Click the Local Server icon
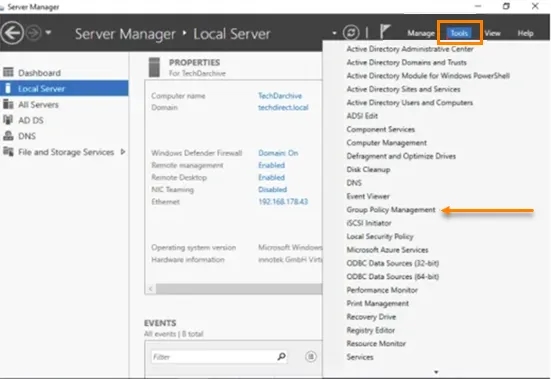The image size is (551, 379). point(8,88)
